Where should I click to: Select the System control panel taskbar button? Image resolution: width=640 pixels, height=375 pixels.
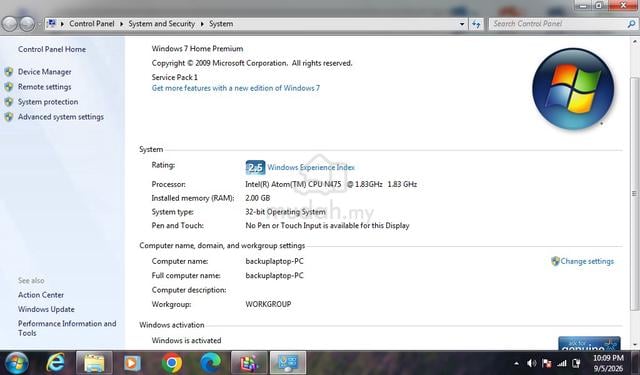click(x=288, y=363)
